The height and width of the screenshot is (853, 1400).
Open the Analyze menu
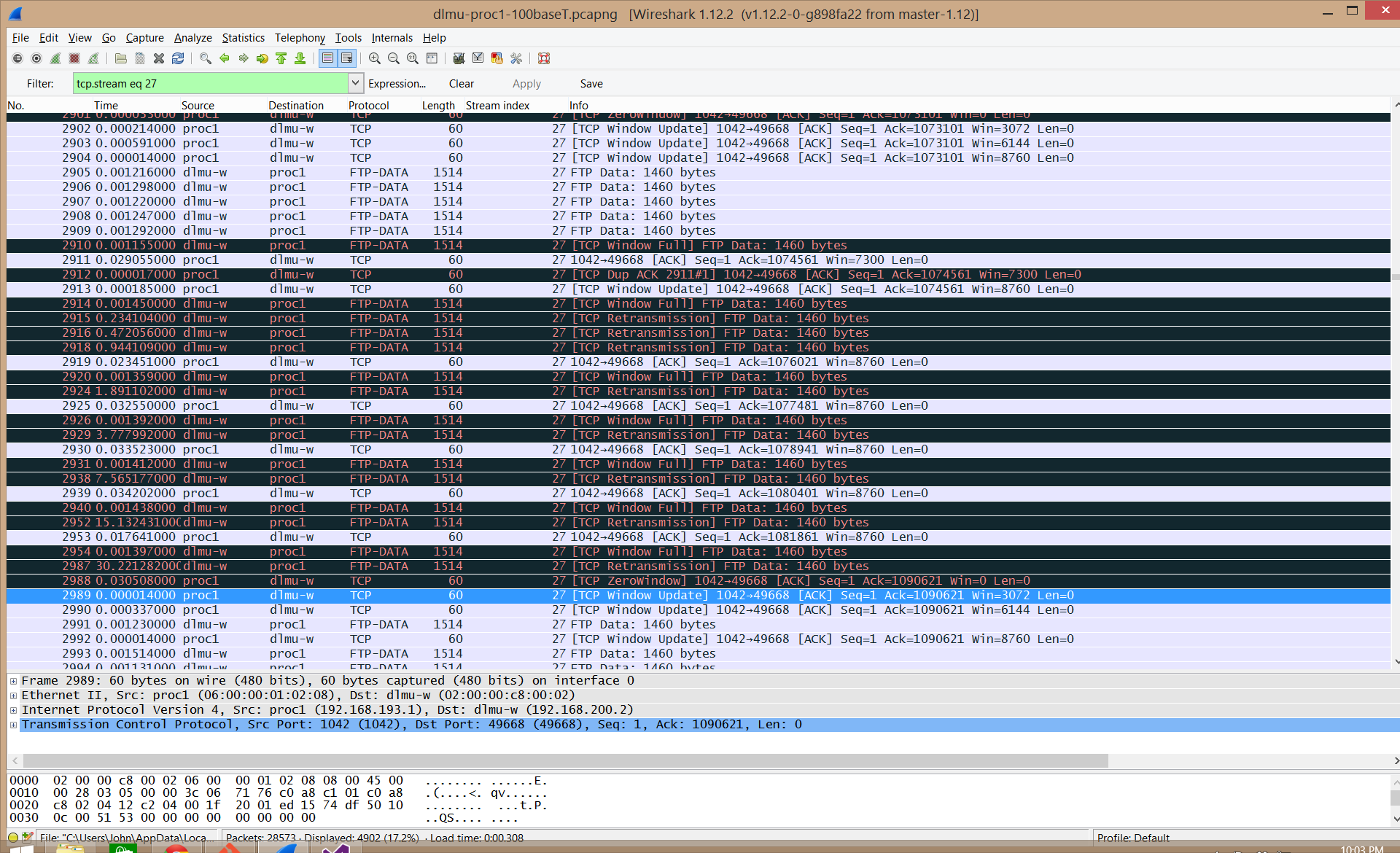pyautogui.click(x=192, y=38)
